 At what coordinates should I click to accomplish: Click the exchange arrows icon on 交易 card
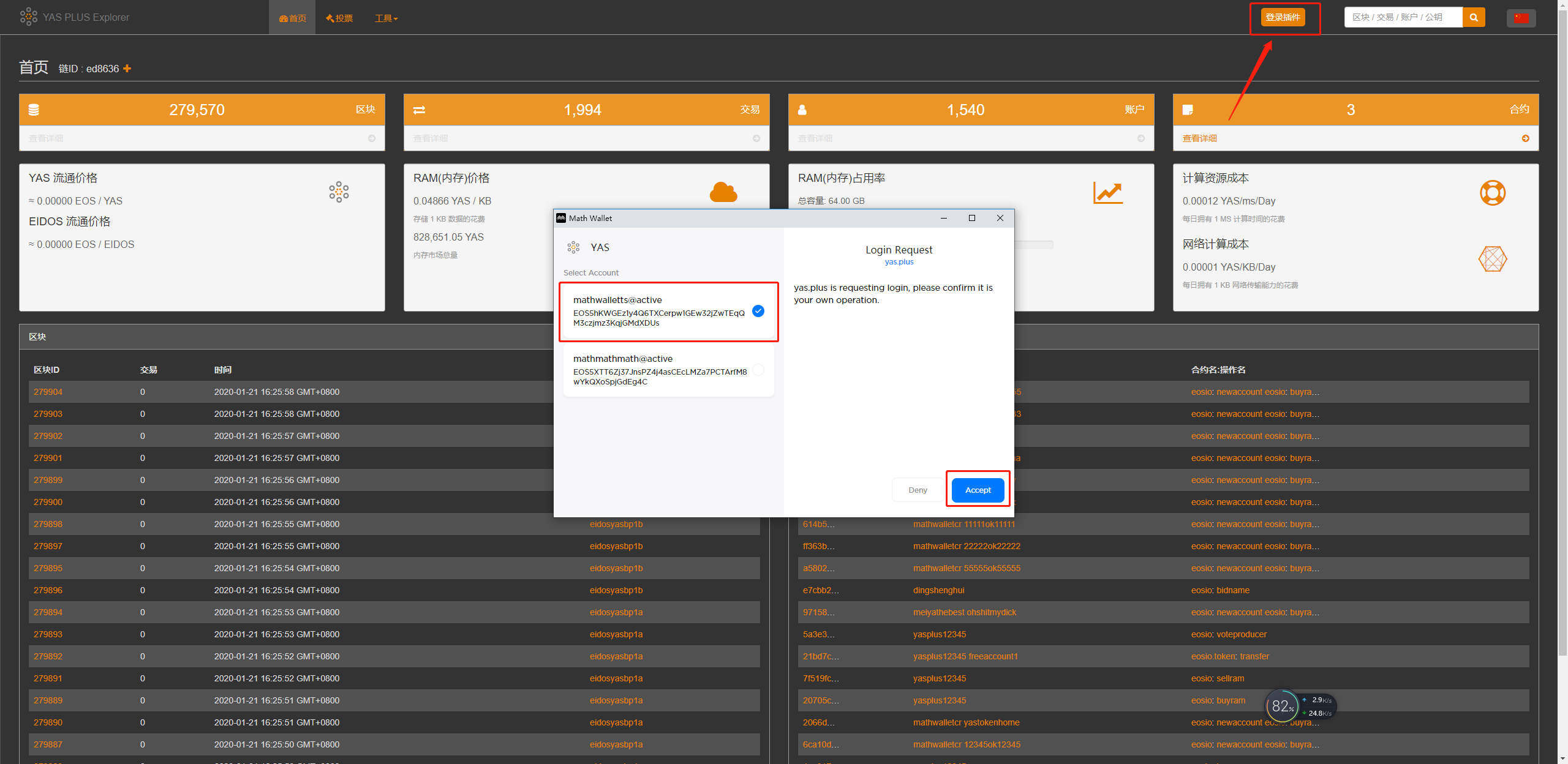coord(419,110)
